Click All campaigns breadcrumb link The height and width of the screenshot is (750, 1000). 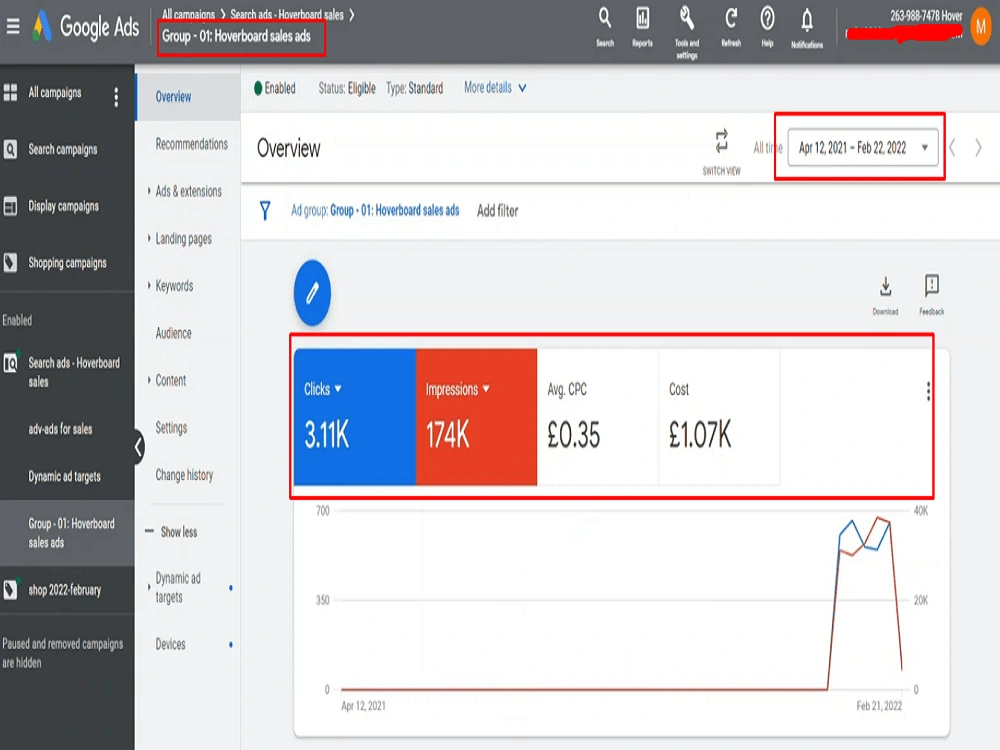tap(188, 13)
